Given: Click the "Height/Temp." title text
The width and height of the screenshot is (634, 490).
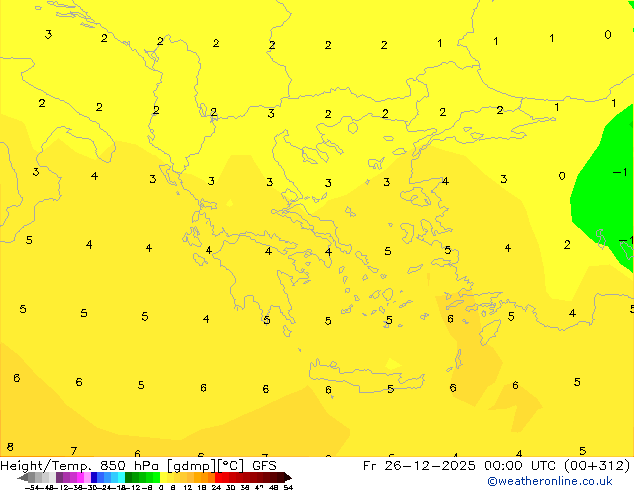Looking at the screenshot, I should (x=46, y=466).
